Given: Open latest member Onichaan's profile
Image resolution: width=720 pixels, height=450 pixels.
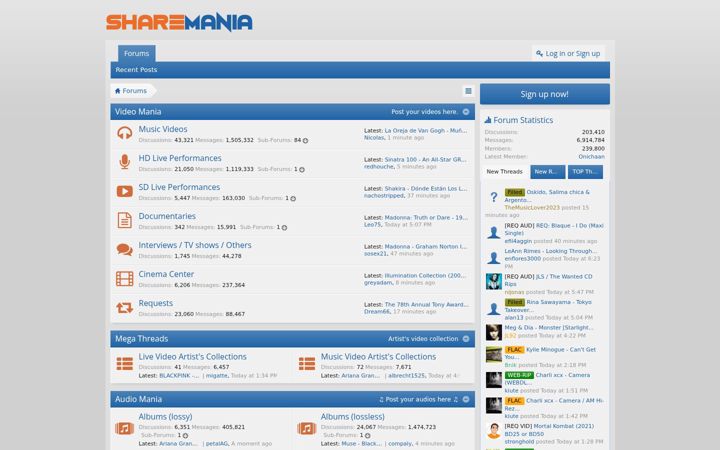Looking at the screenshot, I should [x=591, y=157].
